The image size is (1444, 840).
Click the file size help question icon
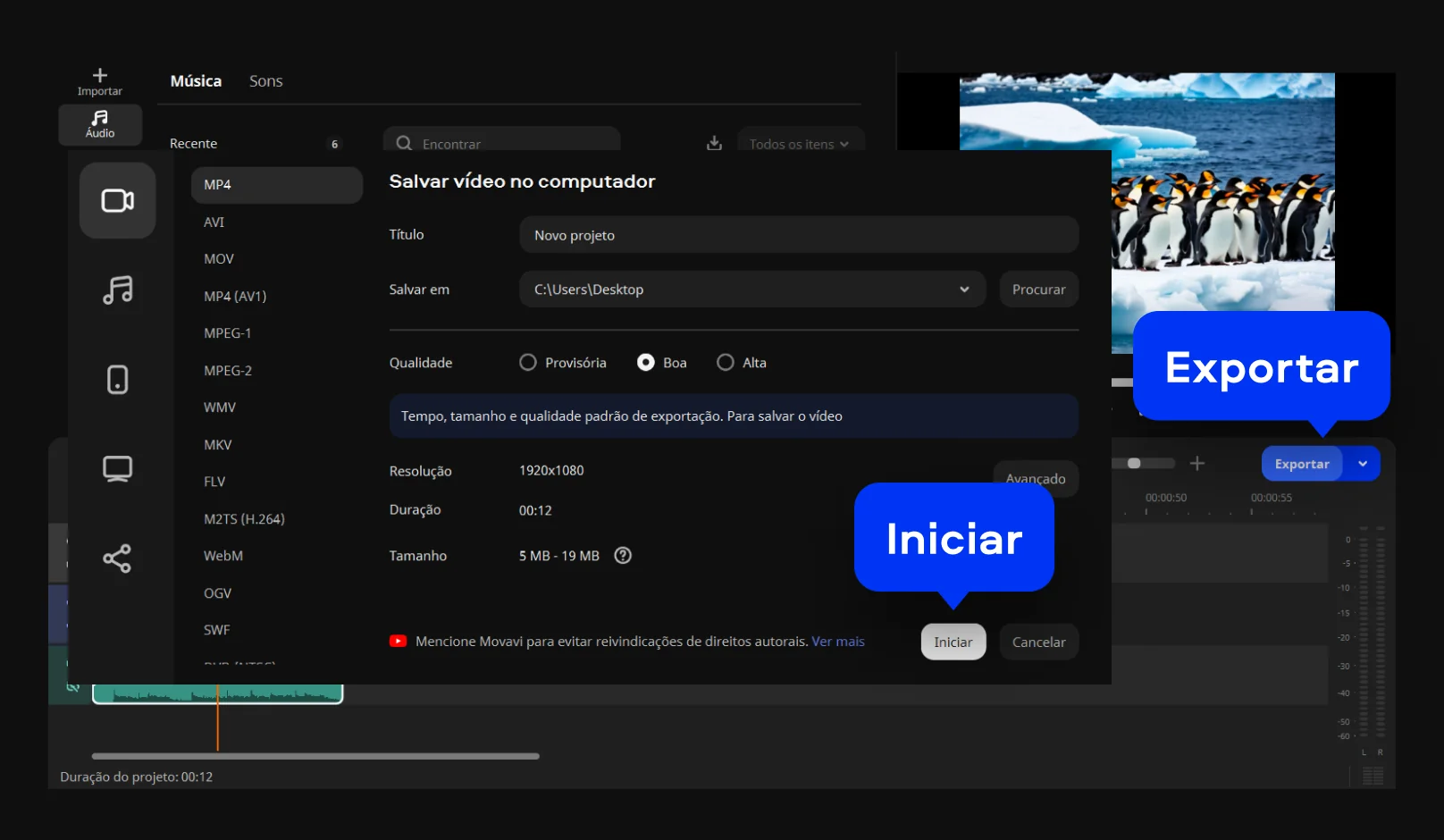pos(623,556)
